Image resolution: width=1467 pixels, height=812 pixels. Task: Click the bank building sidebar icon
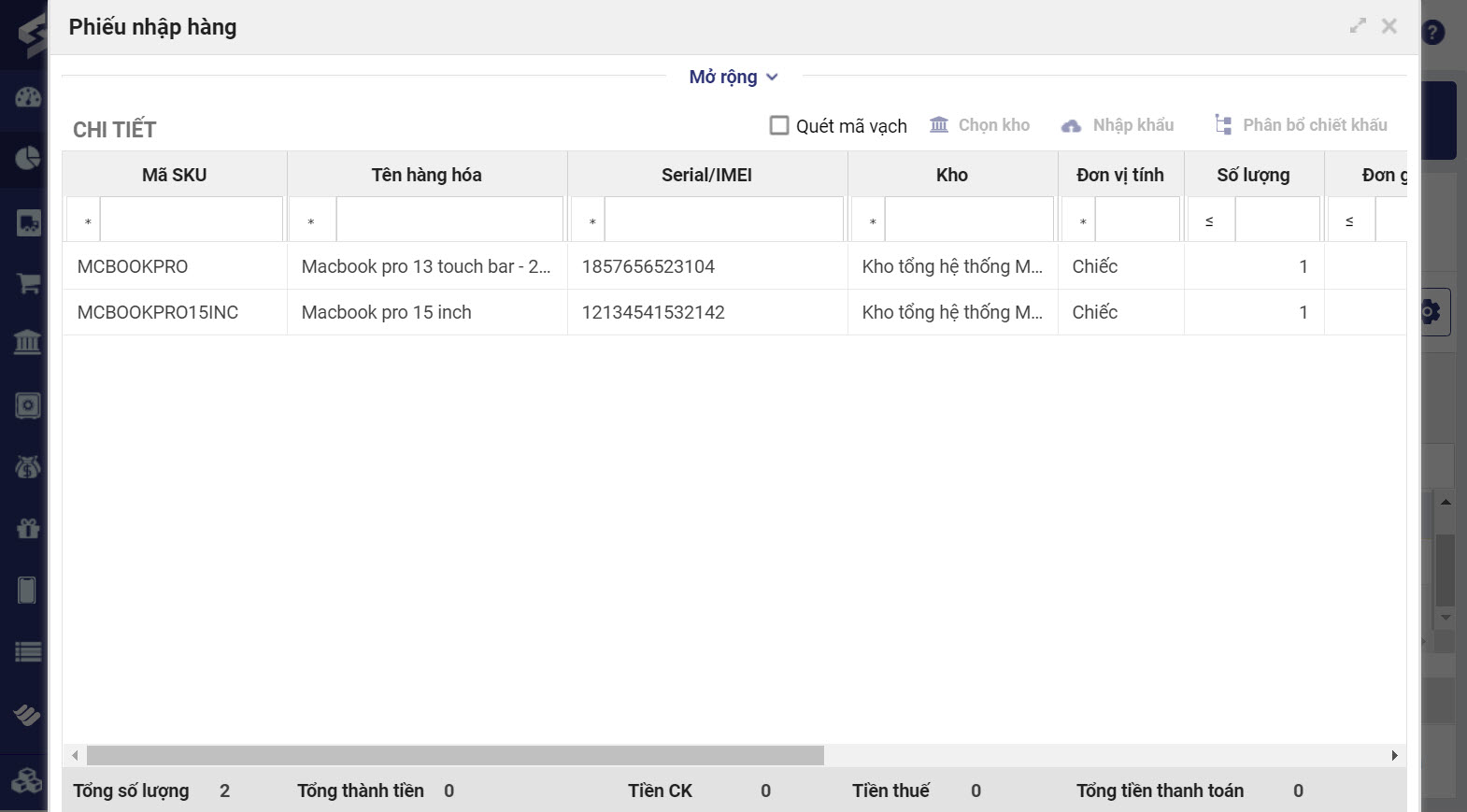pos(27,342)
